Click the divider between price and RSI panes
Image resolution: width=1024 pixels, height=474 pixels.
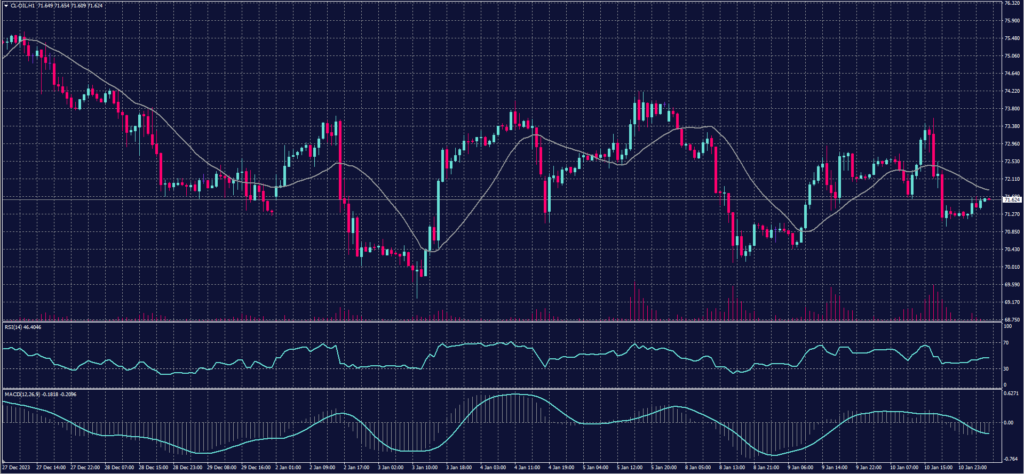(x=500, y=321)
